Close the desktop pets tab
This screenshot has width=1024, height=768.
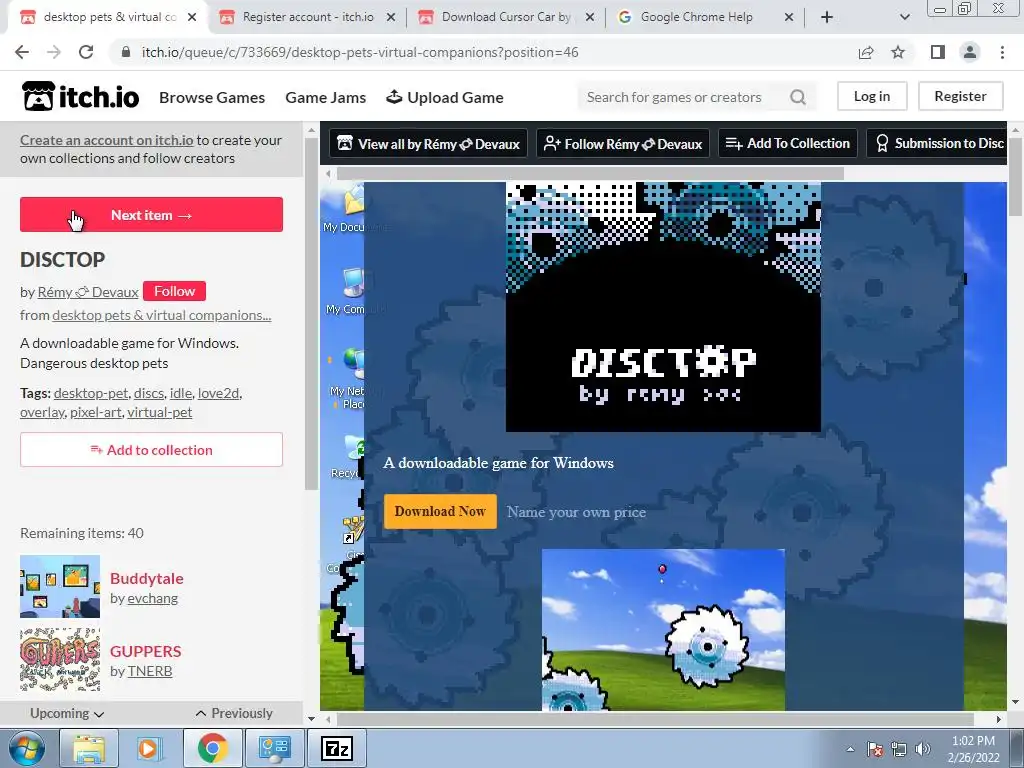pyautogui.click(x=191, y=18)
